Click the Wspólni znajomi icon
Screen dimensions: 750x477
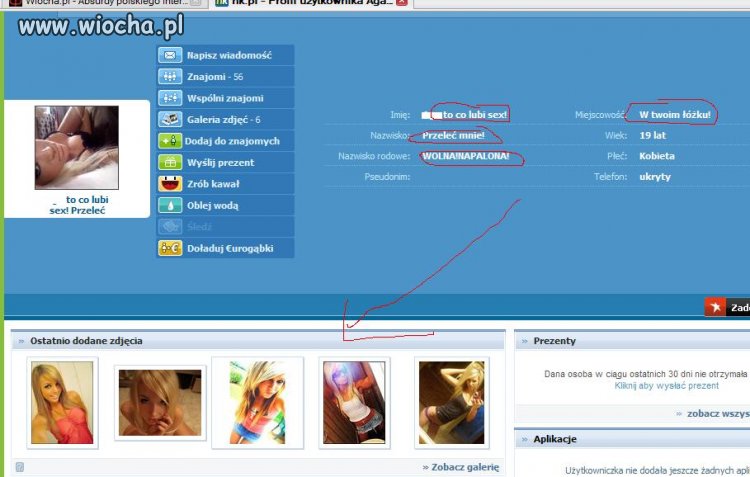tap(170, 98)
